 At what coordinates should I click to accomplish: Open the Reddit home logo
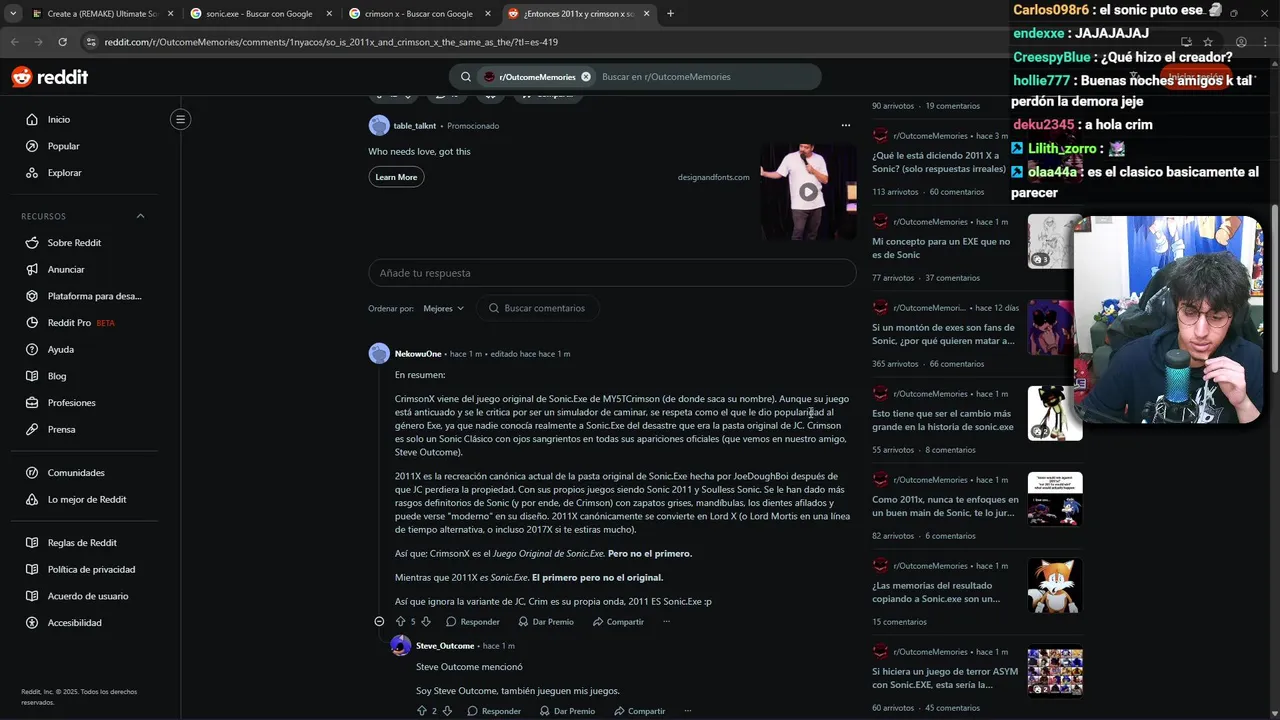point(50,77)
